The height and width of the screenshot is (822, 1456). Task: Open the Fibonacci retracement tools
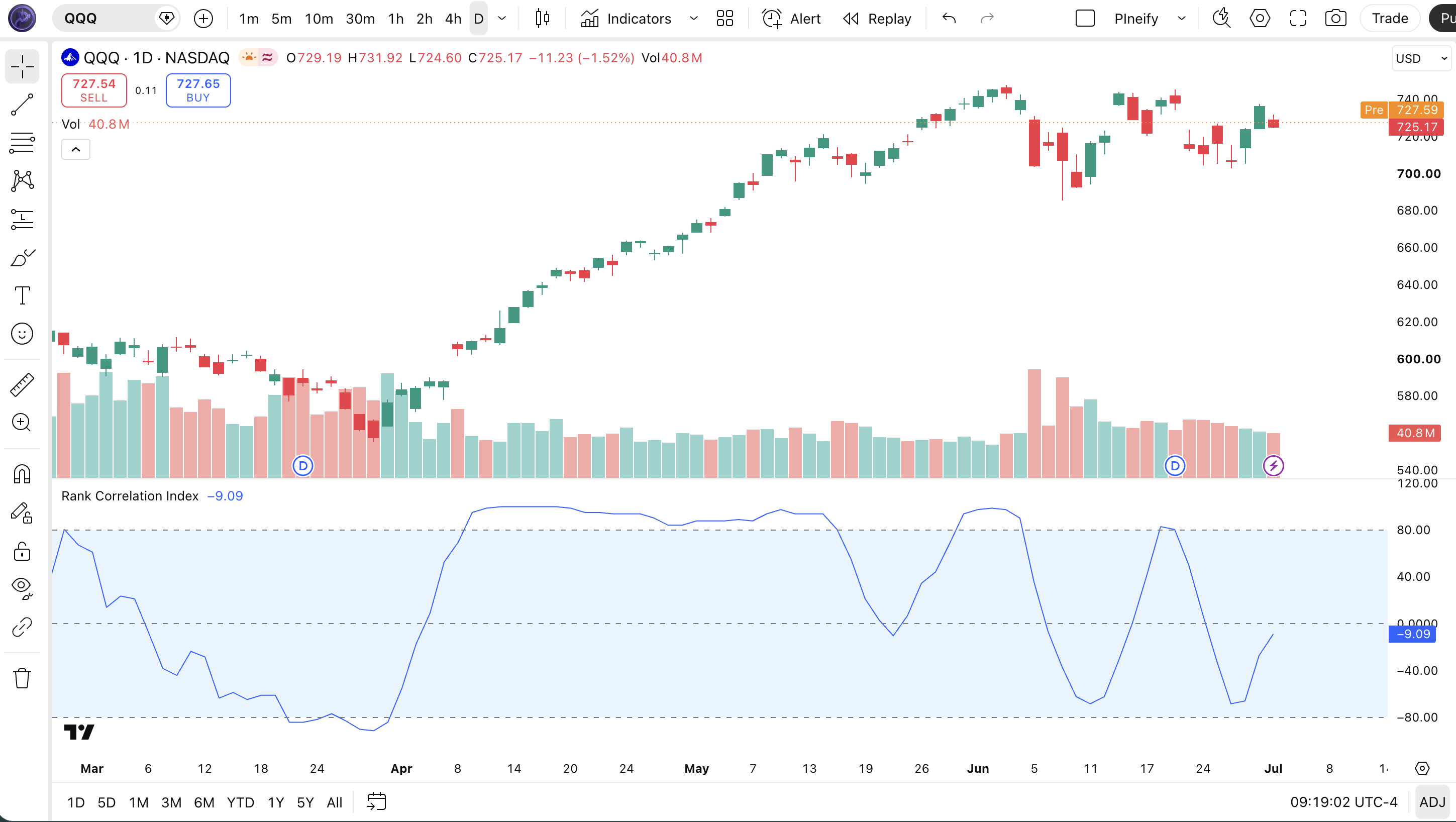click(22, 143)
